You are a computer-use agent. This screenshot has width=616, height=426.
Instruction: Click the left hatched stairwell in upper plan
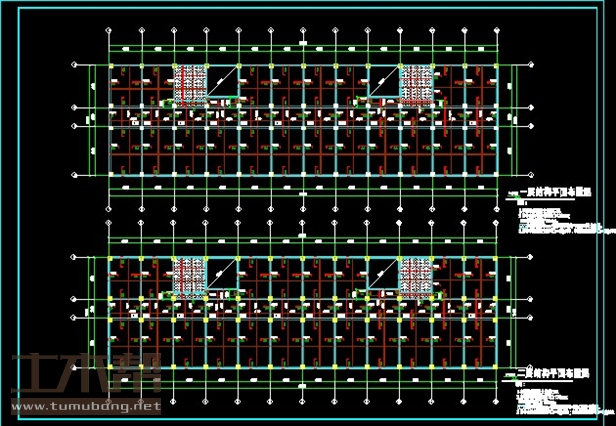coord(190,84)
